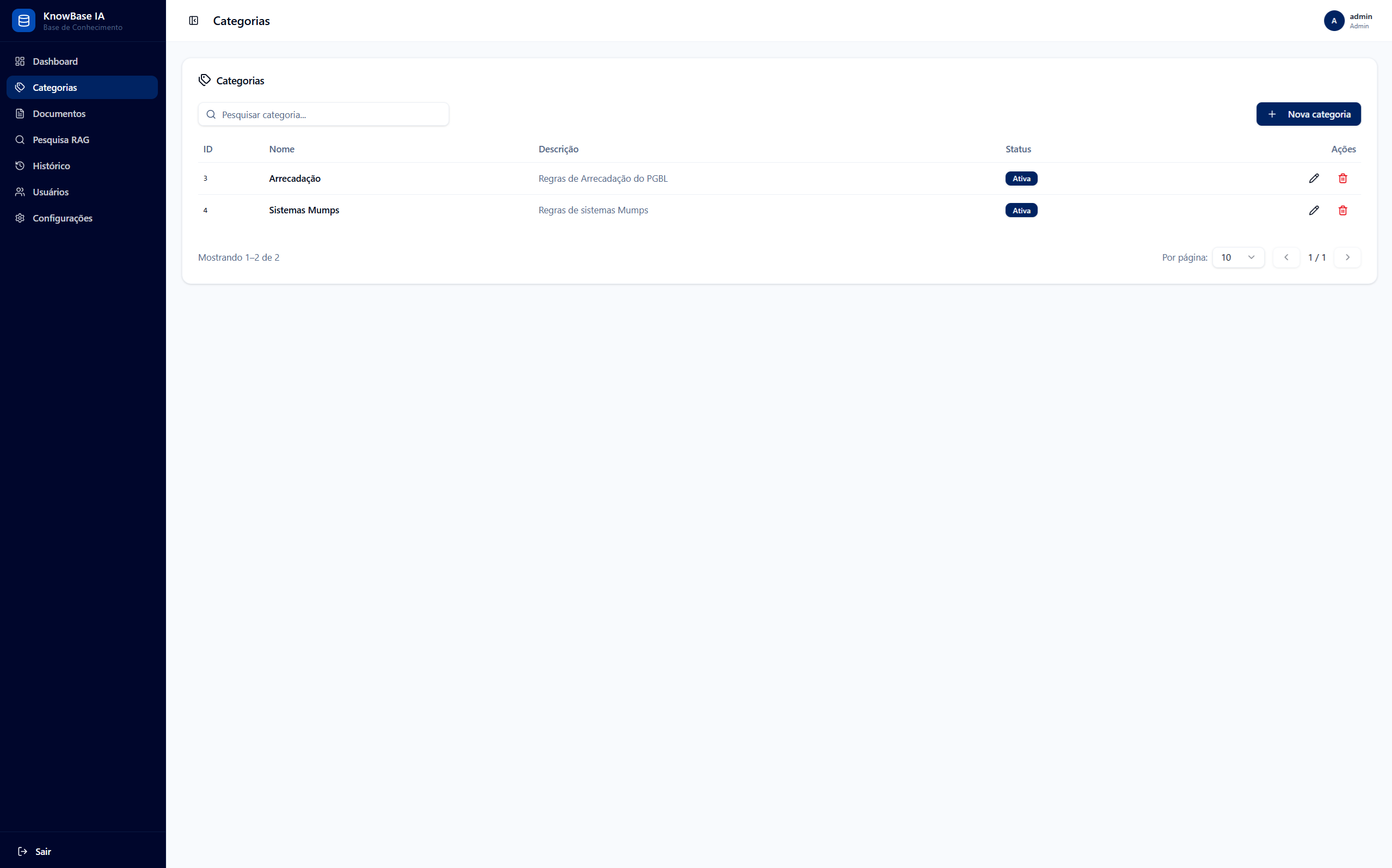Open the Dashboard menu item
1392x868 pixels.
coord(82,61)
